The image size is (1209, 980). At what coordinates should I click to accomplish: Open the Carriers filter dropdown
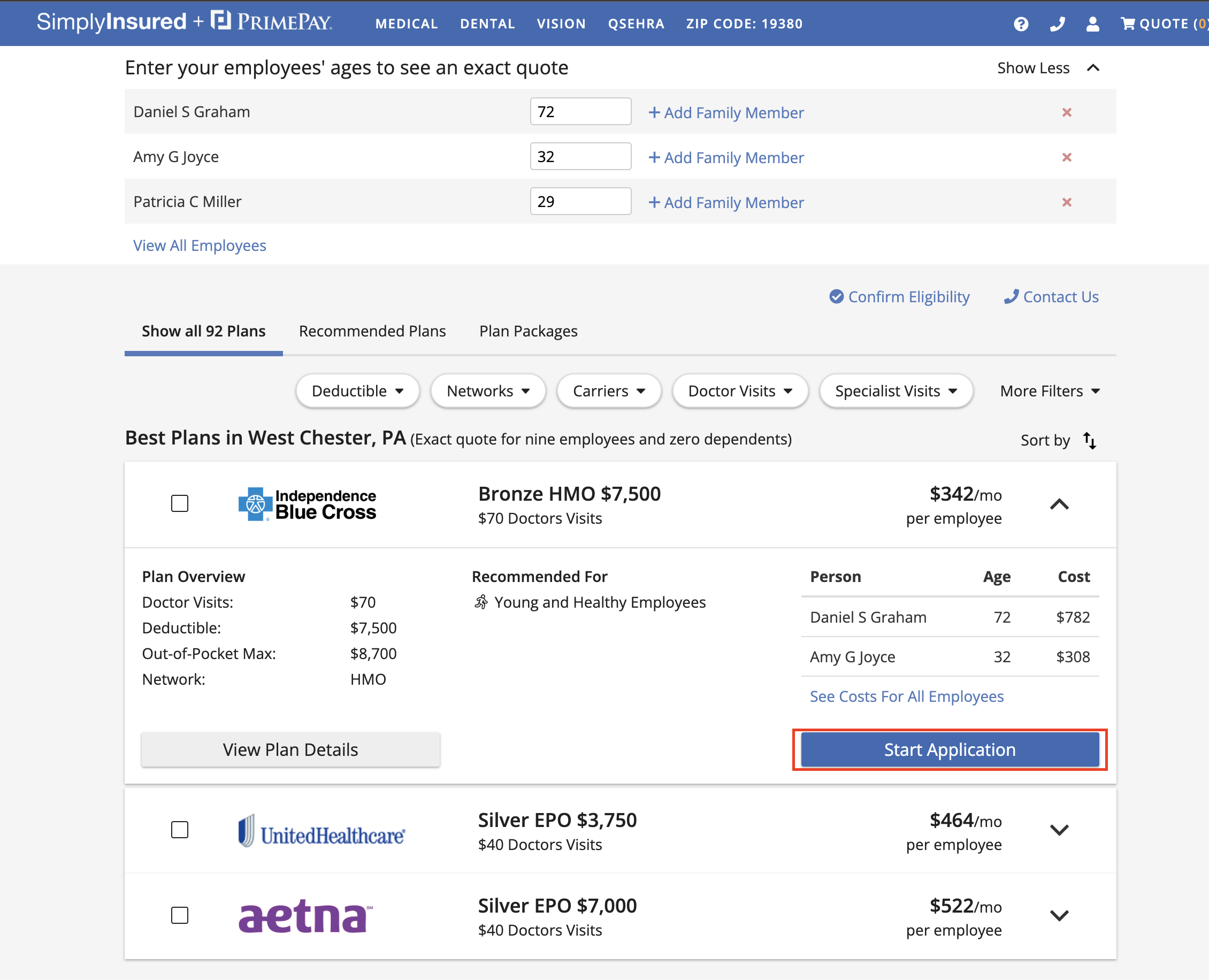pos(608,391)
